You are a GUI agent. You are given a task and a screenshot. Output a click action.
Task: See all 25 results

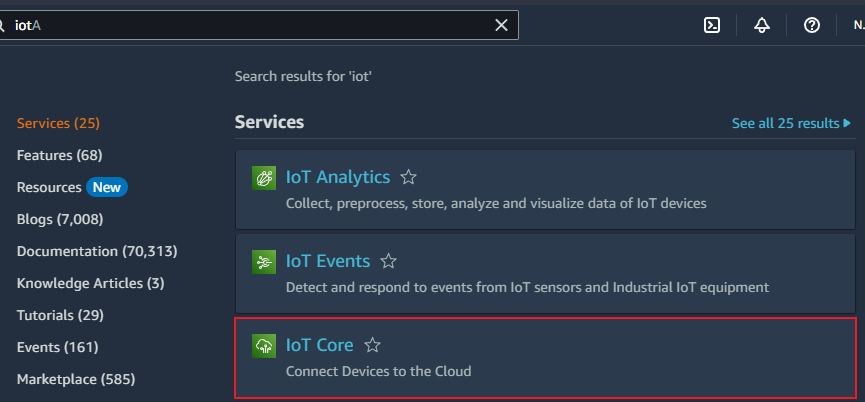click(792, 123)
